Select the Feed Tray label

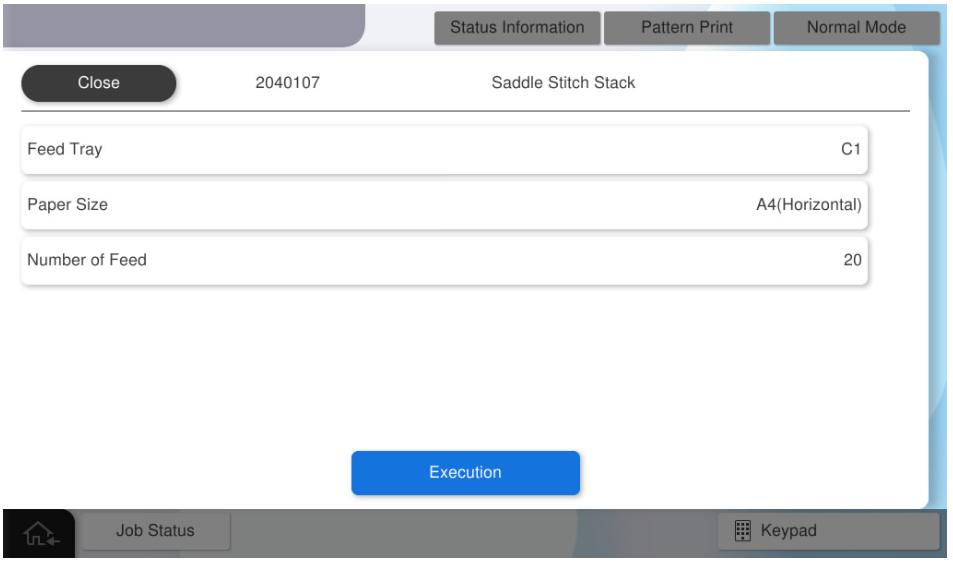point(65,150)
